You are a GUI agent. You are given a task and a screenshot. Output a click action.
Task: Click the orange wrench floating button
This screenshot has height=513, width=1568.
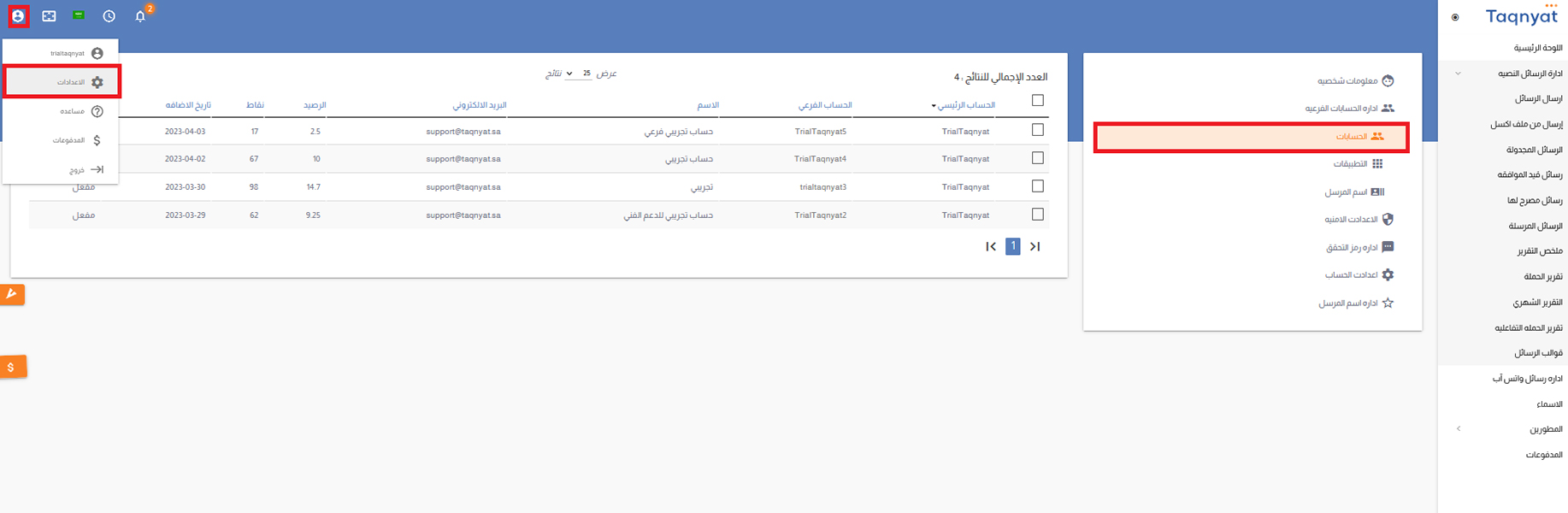12,294
